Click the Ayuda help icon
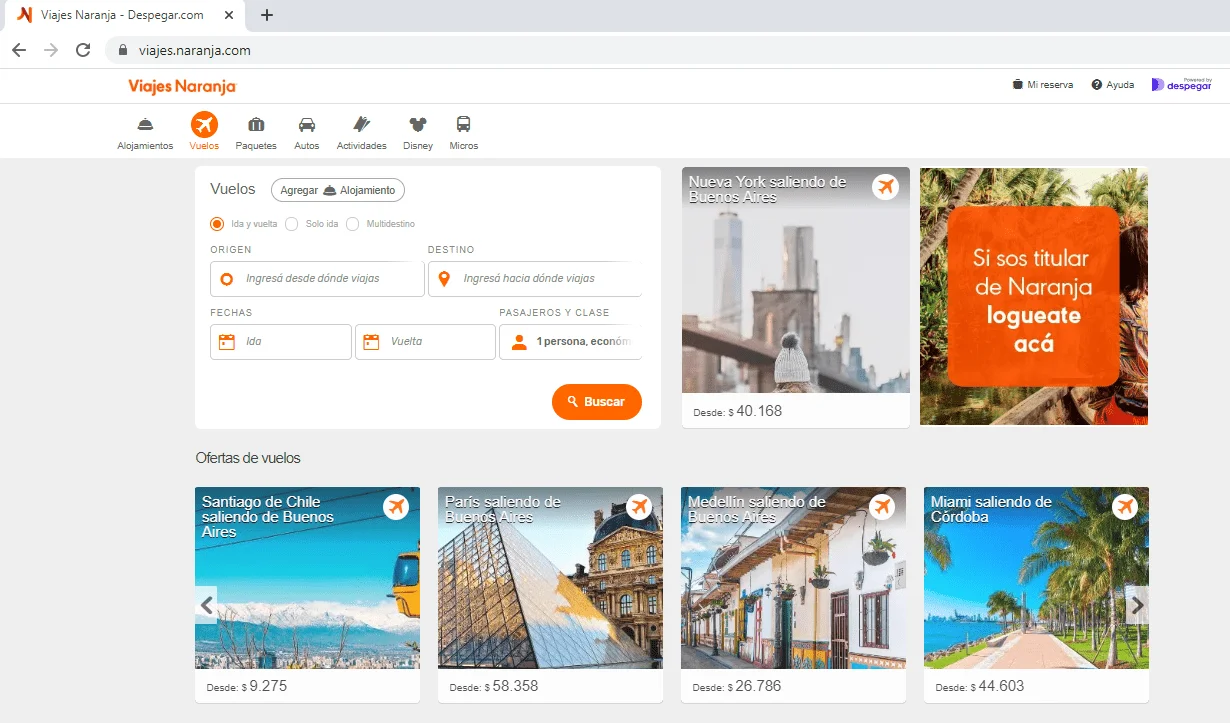The image size is (1230, 723). tap(1097, 85)
